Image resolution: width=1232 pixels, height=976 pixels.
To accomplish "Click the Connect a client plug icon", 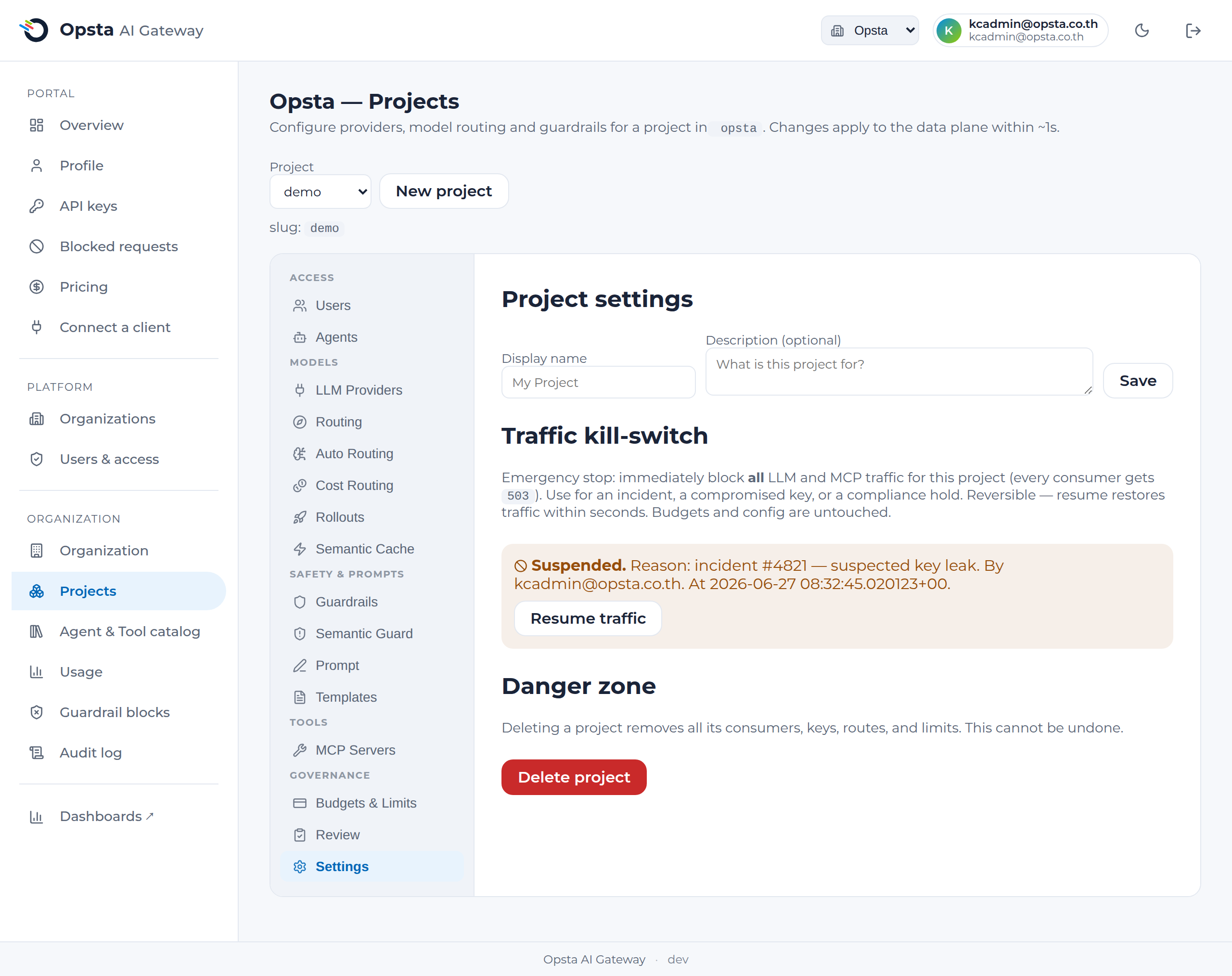I will [x=37, y=327].
